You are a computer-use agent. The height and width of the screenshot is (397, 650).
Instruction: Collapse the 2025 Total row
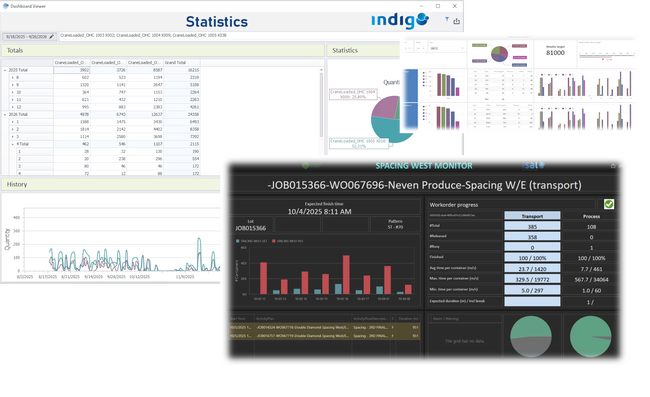pos(5,70)
